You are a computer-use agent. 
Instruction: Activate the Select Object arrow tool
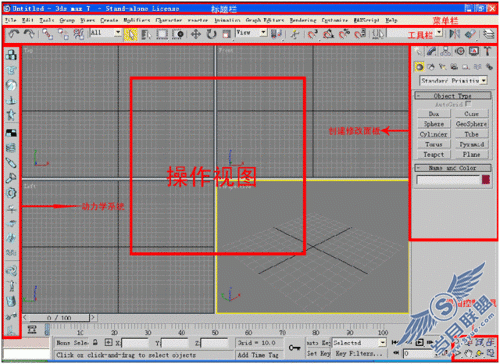pyautogui.click(x=130, y=34)
